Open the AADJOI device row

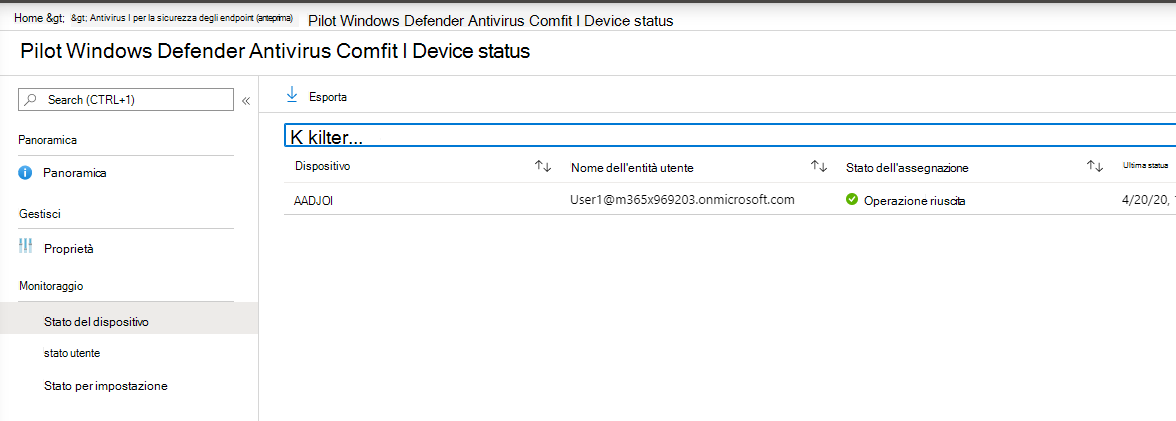(x=313, y=200)
